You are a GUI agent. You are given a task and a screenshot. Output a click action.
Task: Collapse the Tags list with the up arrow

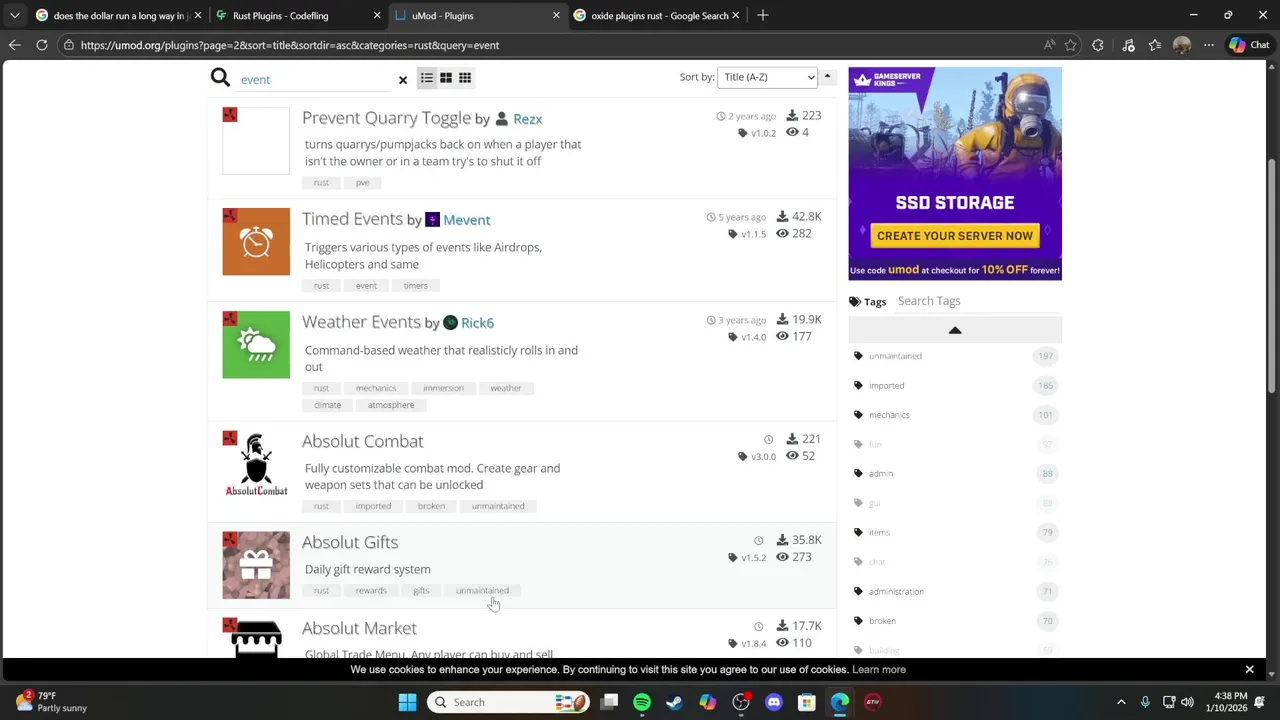point(955,330)
